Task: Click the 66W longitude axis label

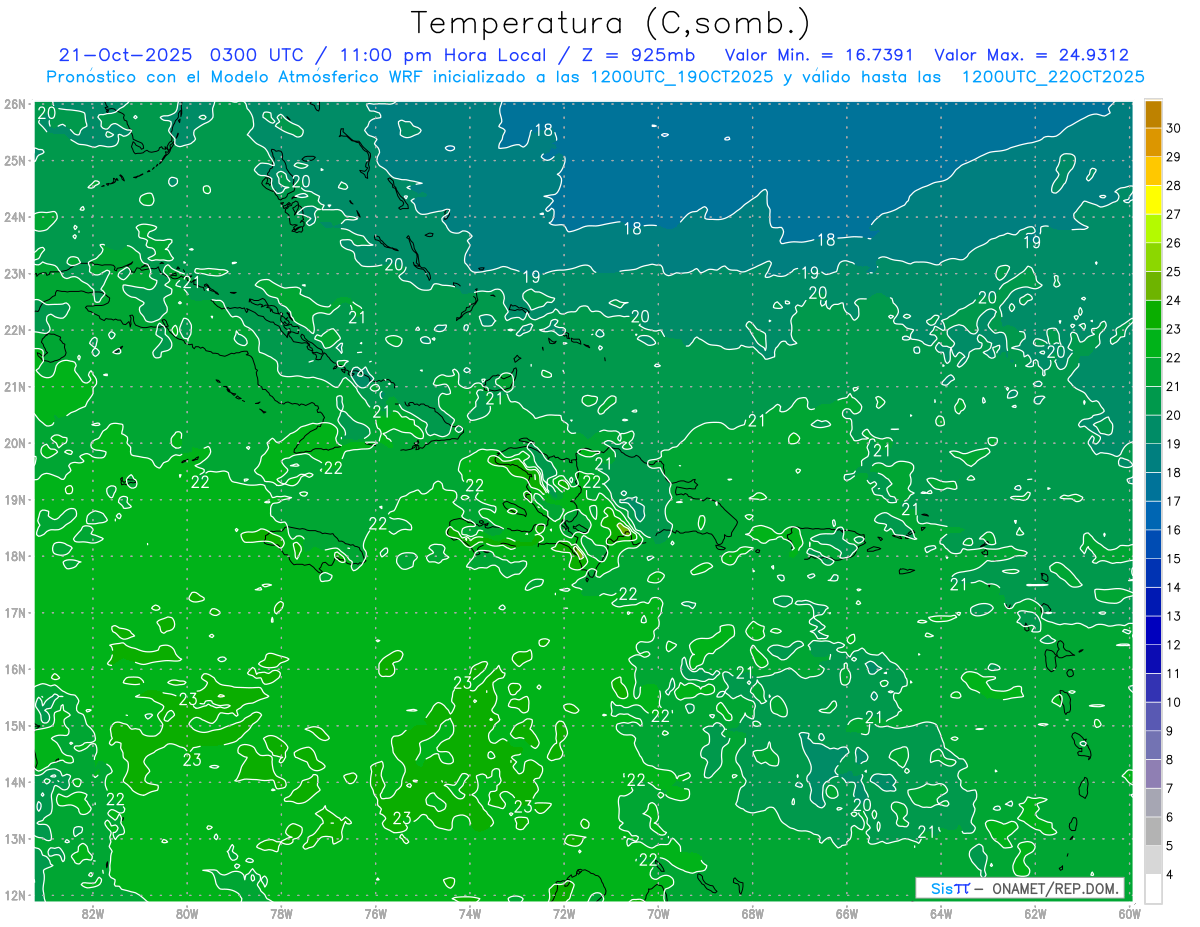Action: pos(847,913)
